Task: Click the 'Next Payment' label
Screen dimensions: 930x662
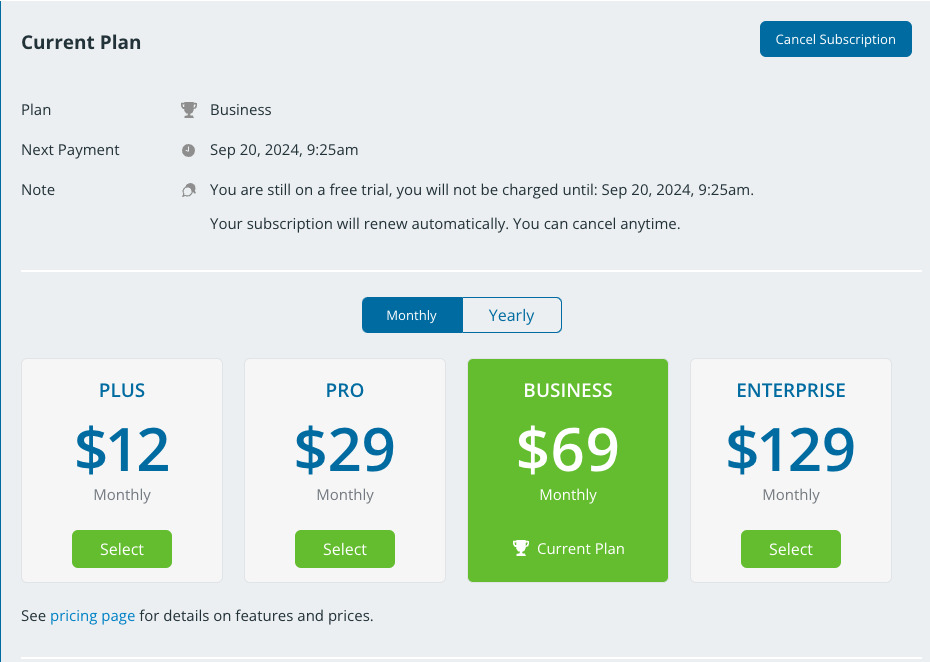Action: [x=70, y=150]
